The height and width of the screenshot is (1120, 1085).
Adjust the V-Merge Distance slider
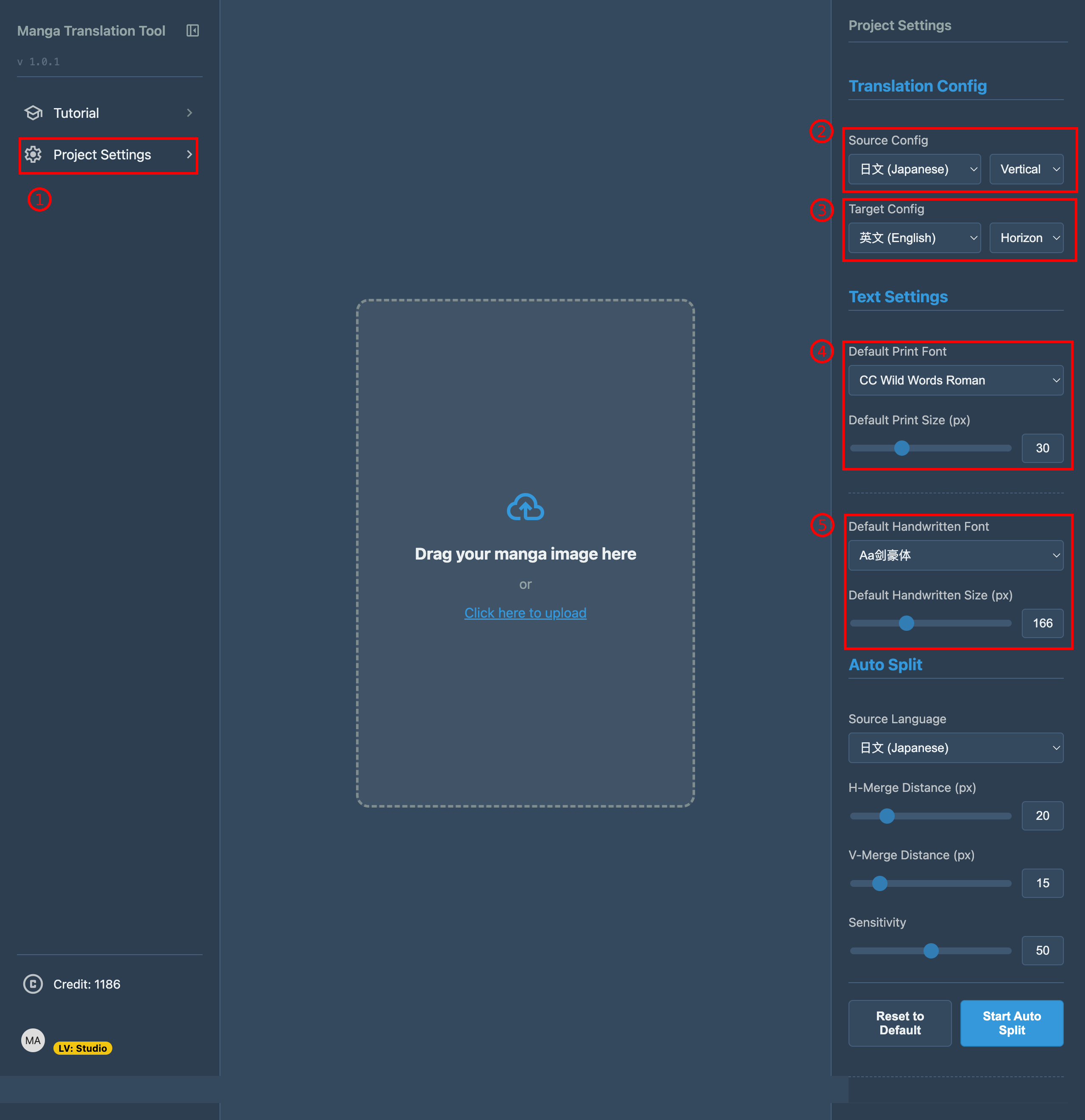[931, 883]
